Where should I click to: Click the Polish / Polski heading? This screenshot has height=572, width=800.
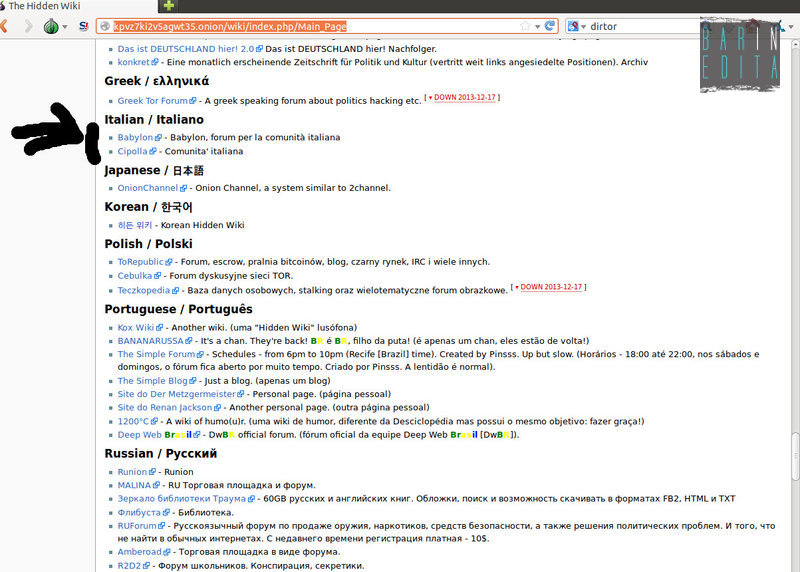click(148, 244)
